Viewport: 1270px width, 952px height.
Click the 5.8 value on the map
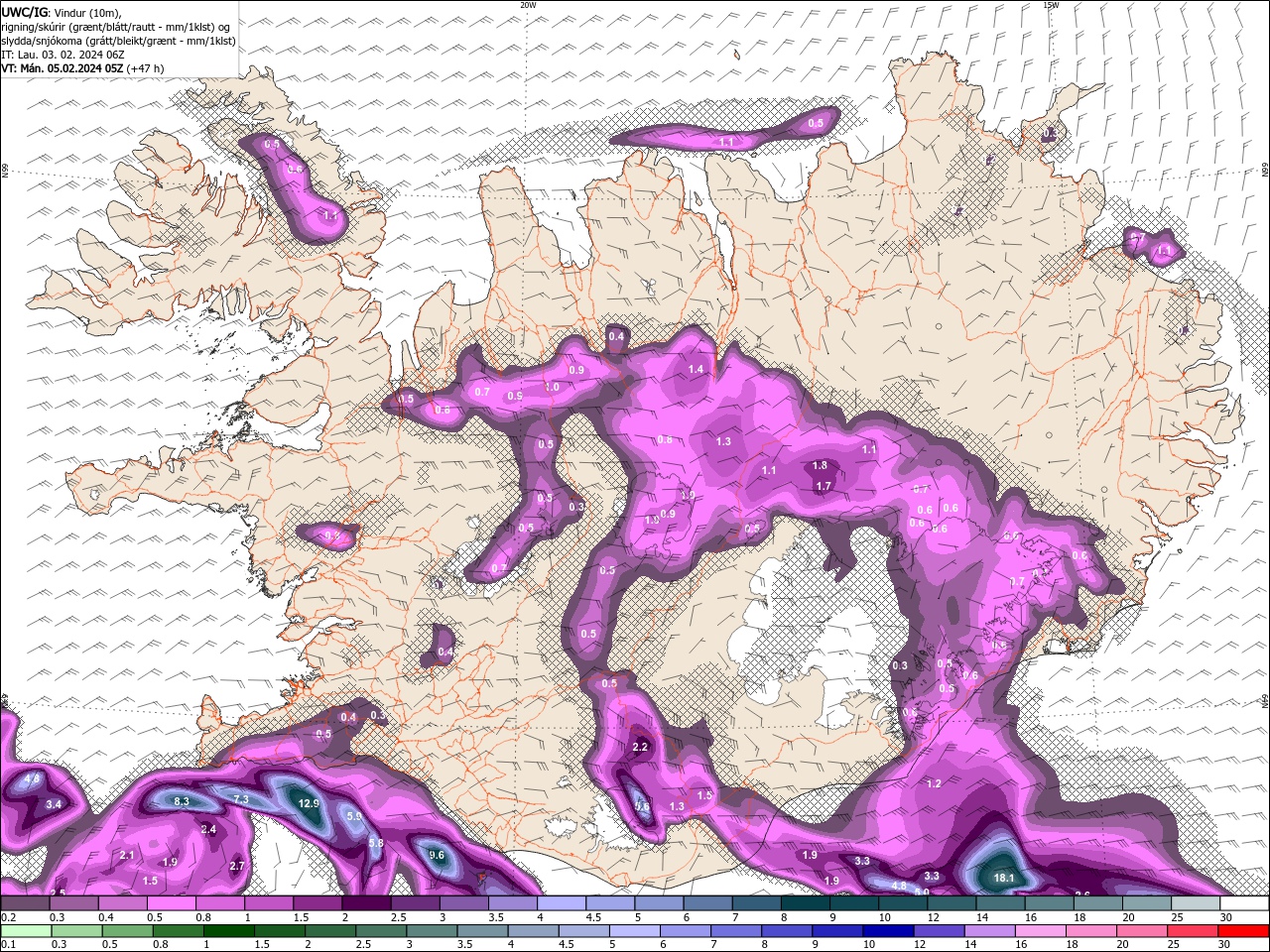point(376,843)
